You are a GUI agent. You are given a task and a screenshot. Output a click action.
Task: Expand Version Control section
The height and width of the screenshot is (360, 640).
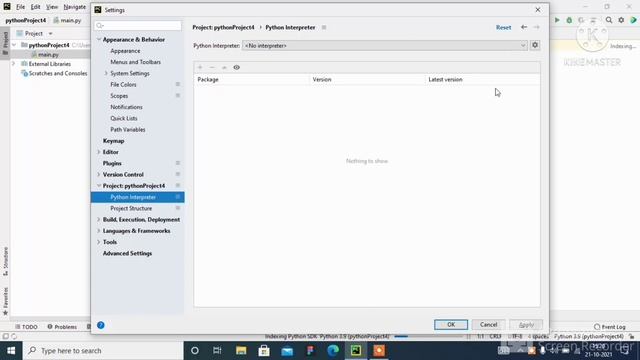pyautogui.click(x=99, y=174)
